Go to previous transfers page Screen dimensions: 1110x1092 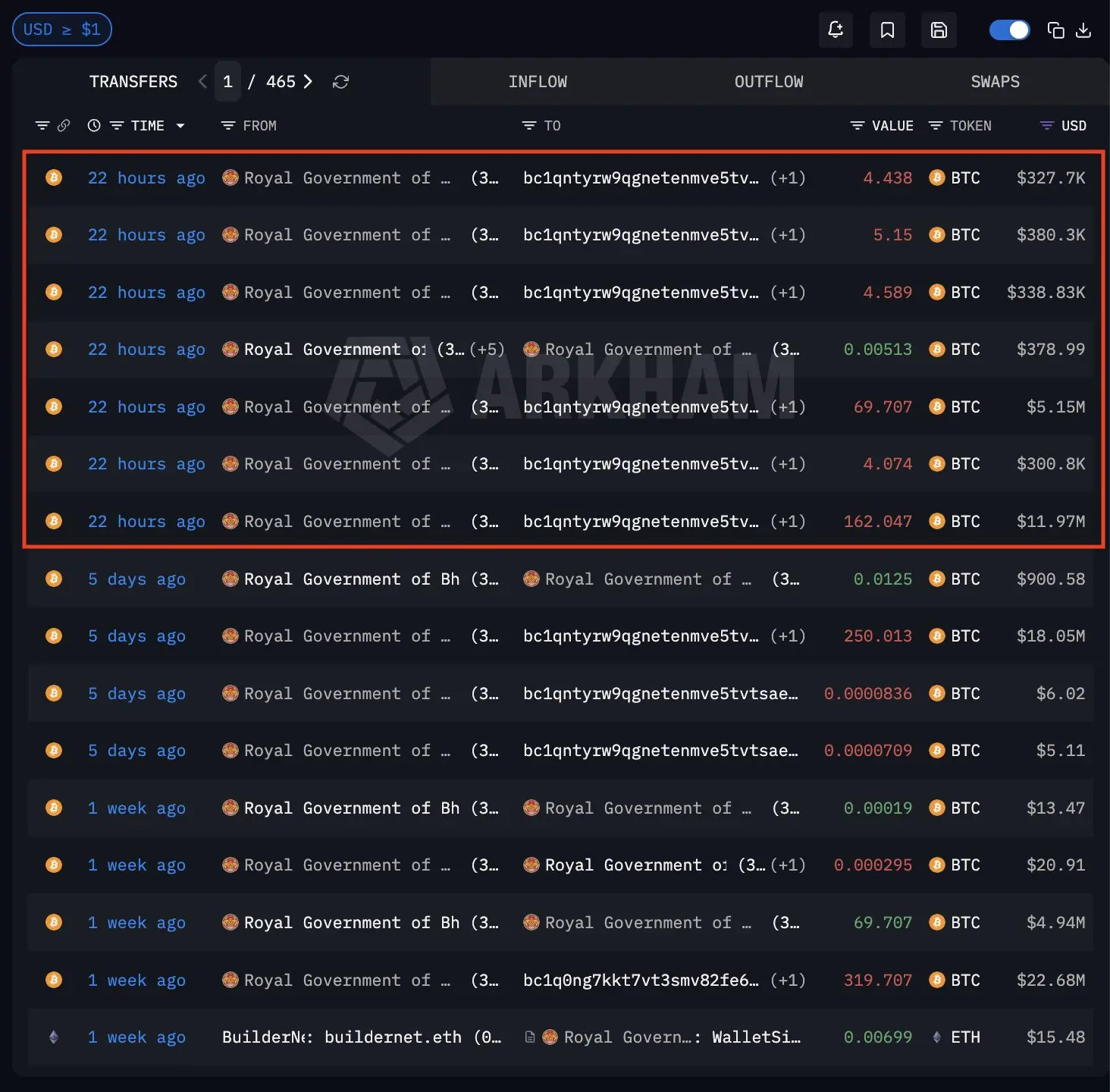(202, 82)
